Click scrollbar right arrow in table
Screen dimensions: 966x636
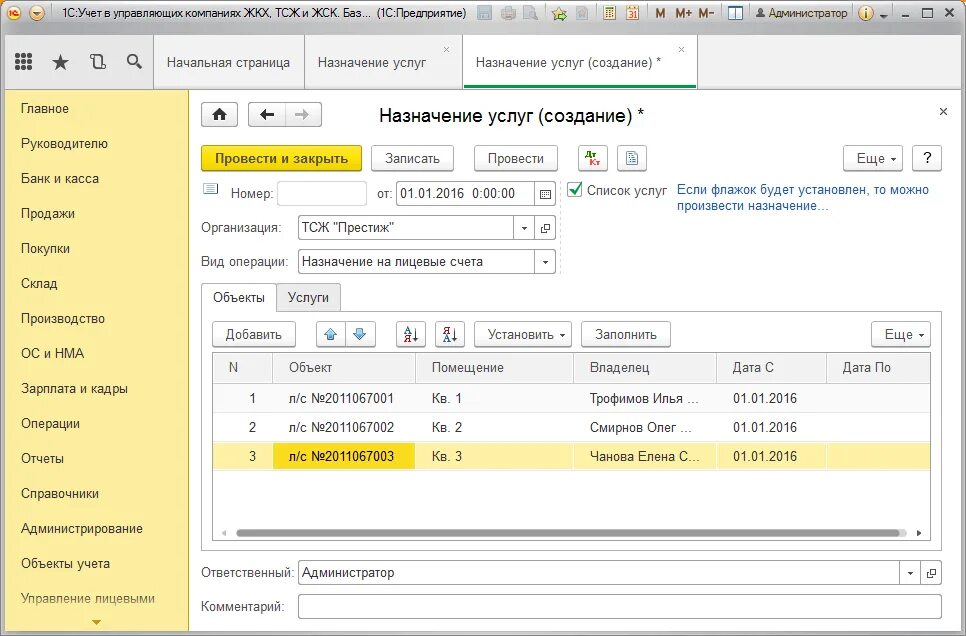(919, 533)
